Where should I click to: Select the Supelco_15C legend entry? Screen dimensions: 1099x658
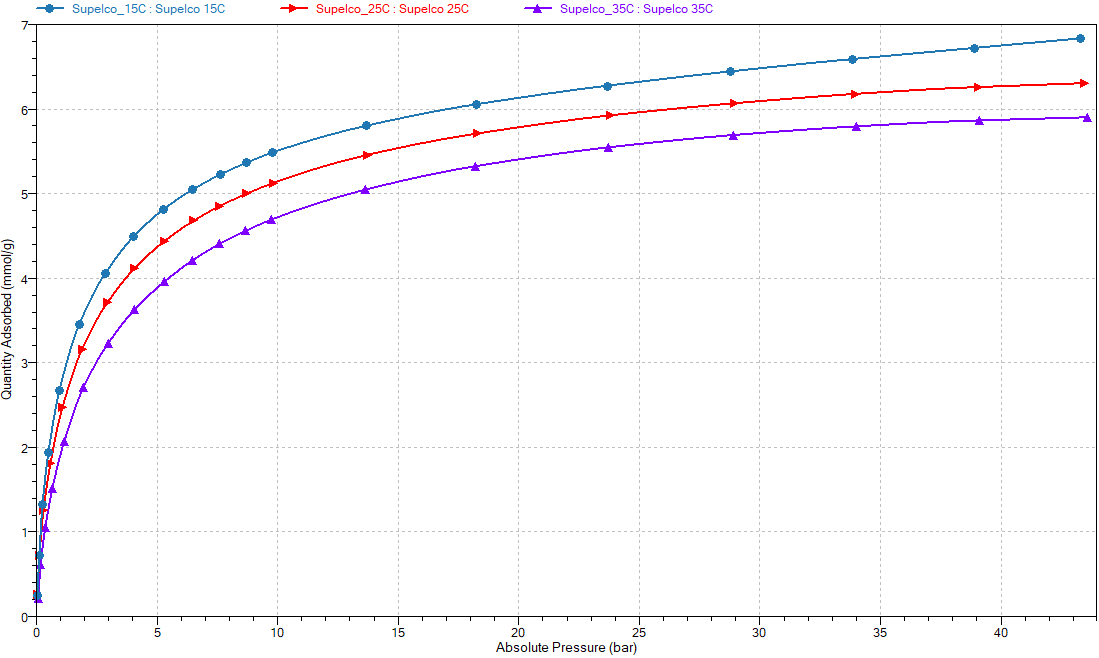131,9
